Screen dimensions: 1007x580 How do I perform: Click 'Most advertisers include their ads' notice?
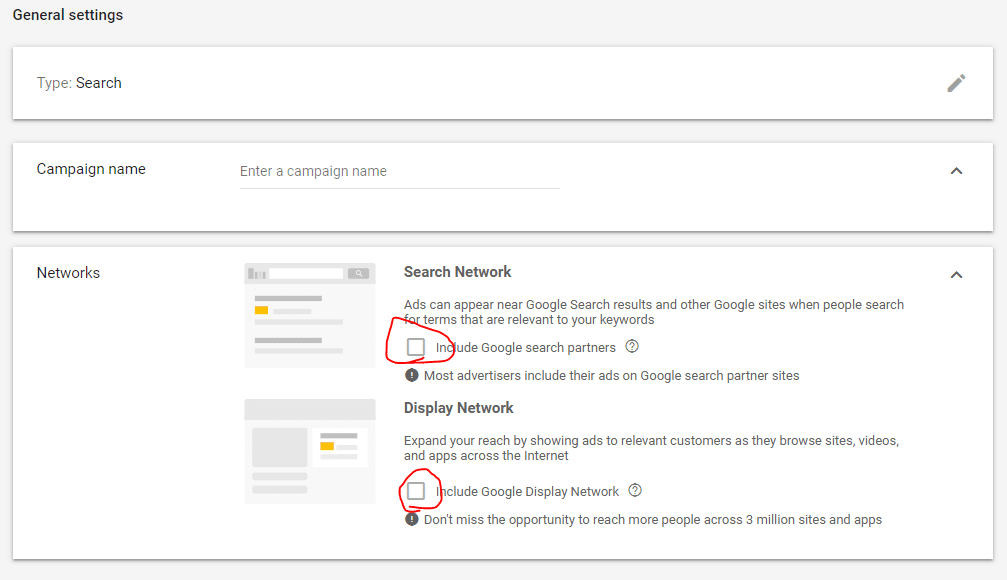611,376
